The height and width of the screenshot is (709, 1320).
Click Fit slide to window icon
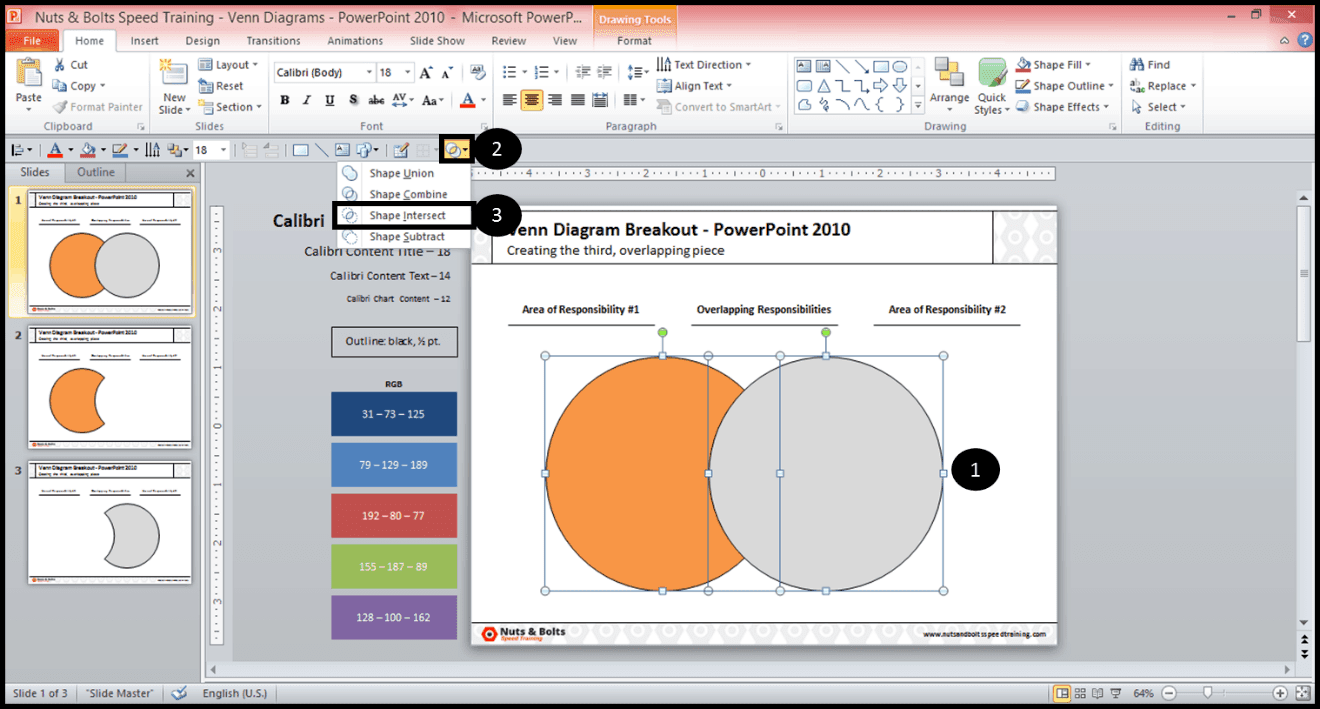point(1302,692)
